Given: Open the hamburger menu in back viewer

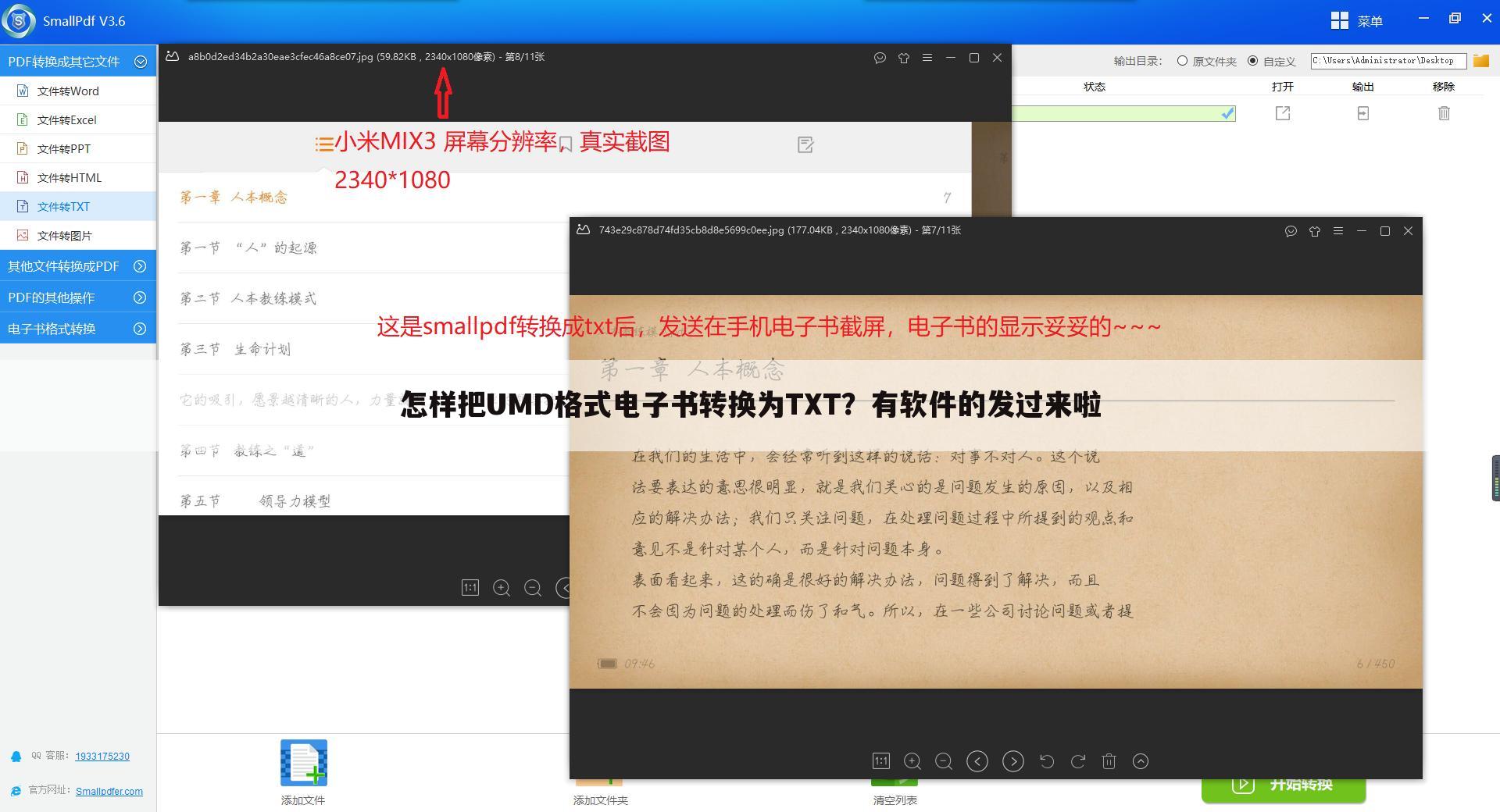Looking at the screenshot, I should [x=927, y=57].
